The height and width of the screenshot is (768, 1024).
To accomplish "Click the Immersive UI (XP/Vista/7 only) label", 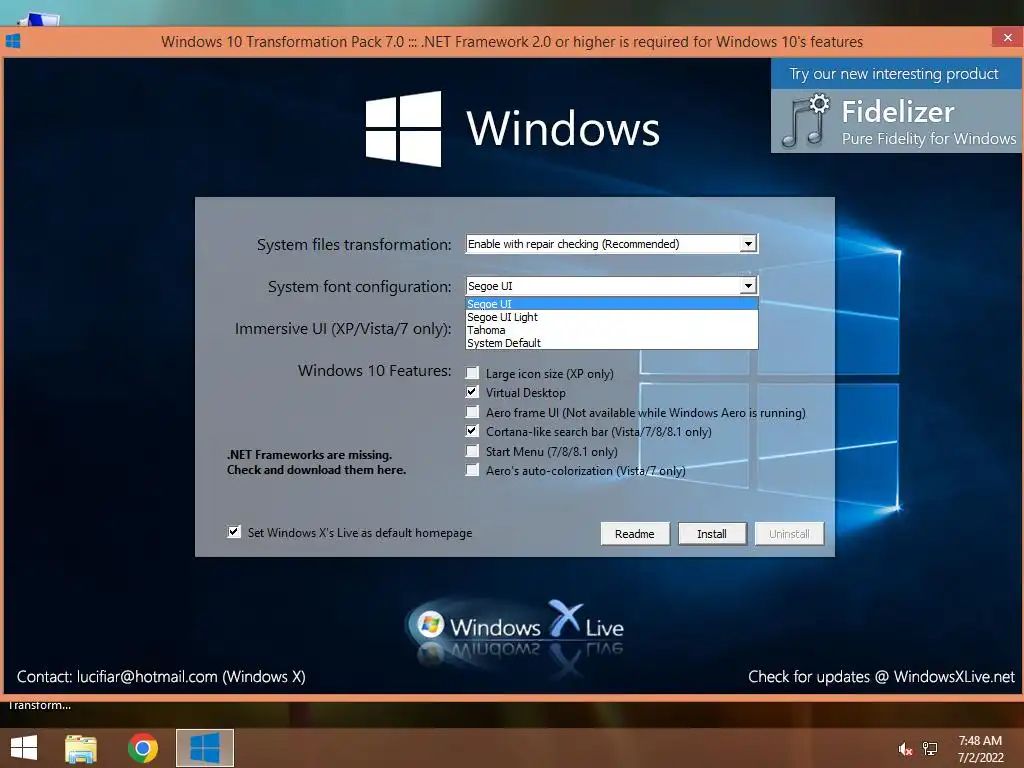I will pos(343,328).
